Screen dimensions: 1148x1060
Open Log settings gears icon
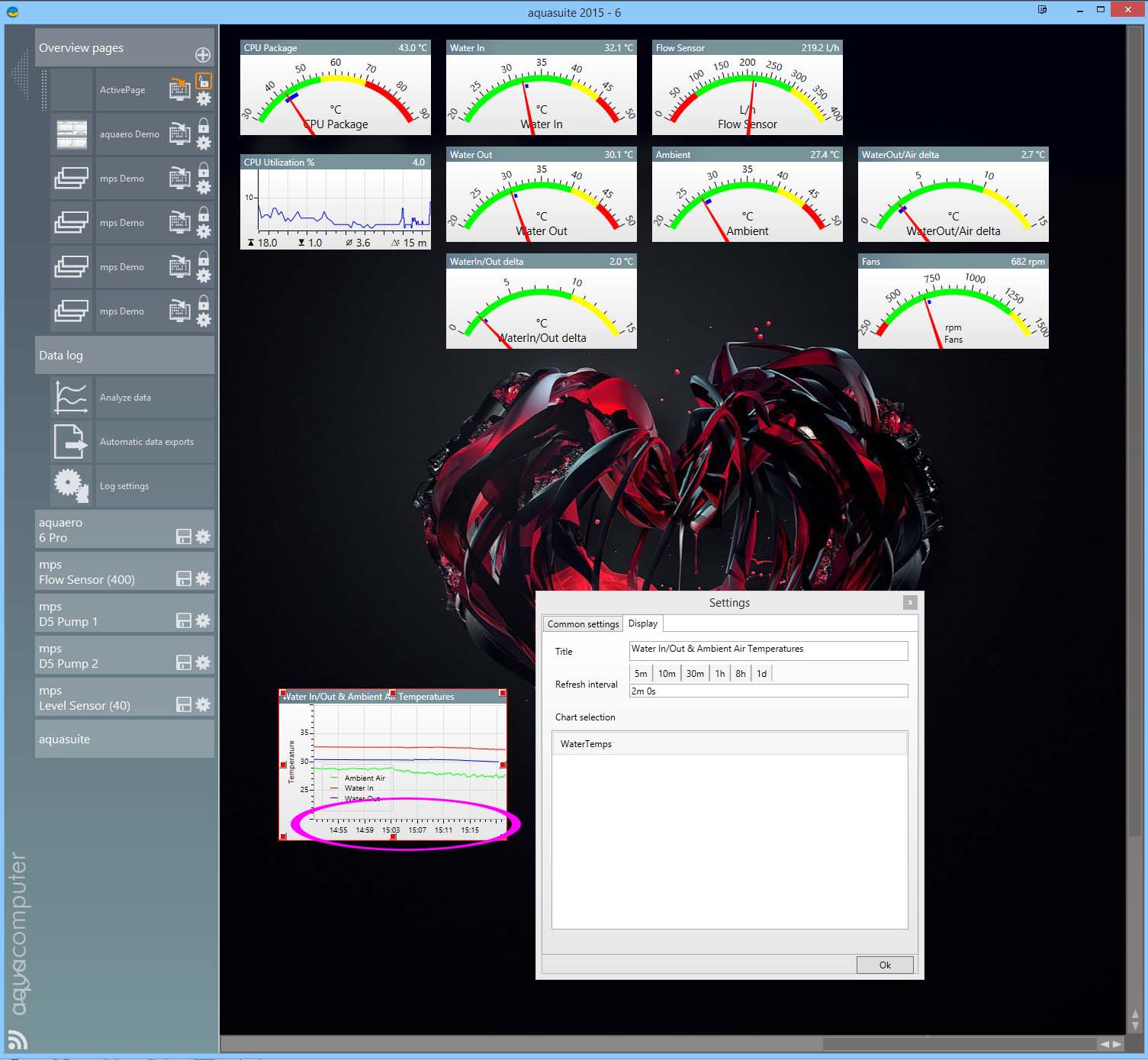tap(71, 485)
